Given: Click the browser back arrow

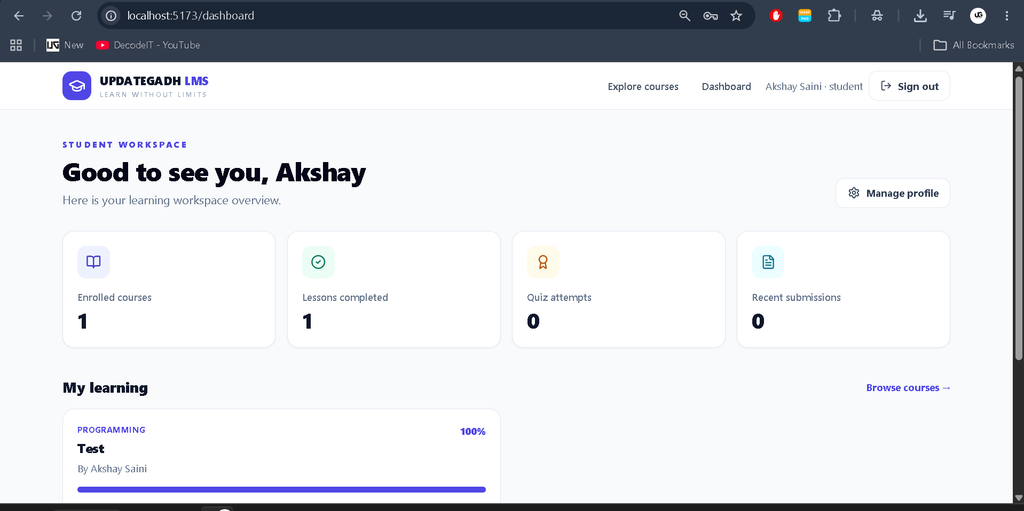Looking at the screenshot, I should [x=18, y=16].
